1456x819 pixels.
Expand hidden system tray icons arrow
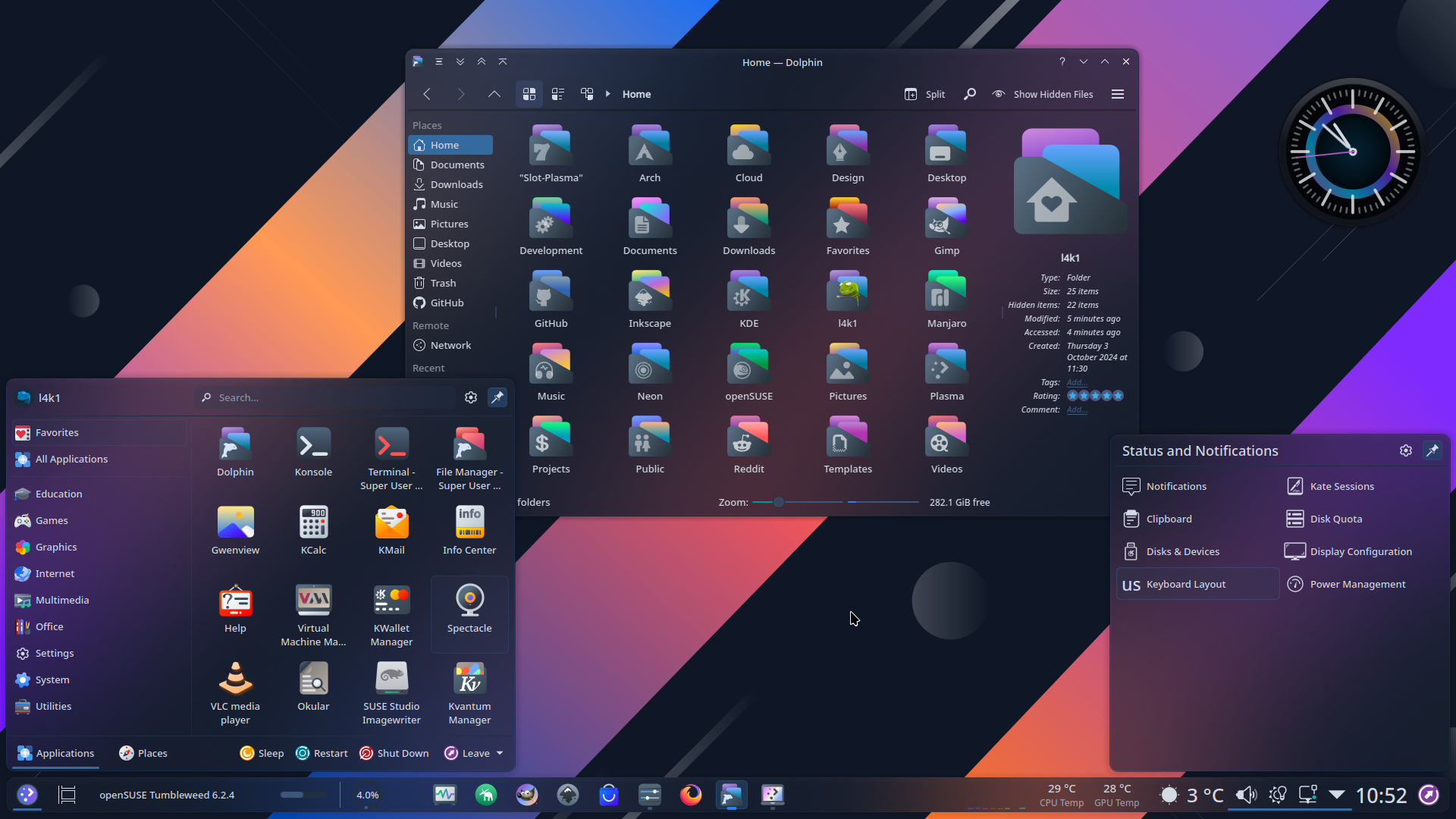pos(1337,795)
